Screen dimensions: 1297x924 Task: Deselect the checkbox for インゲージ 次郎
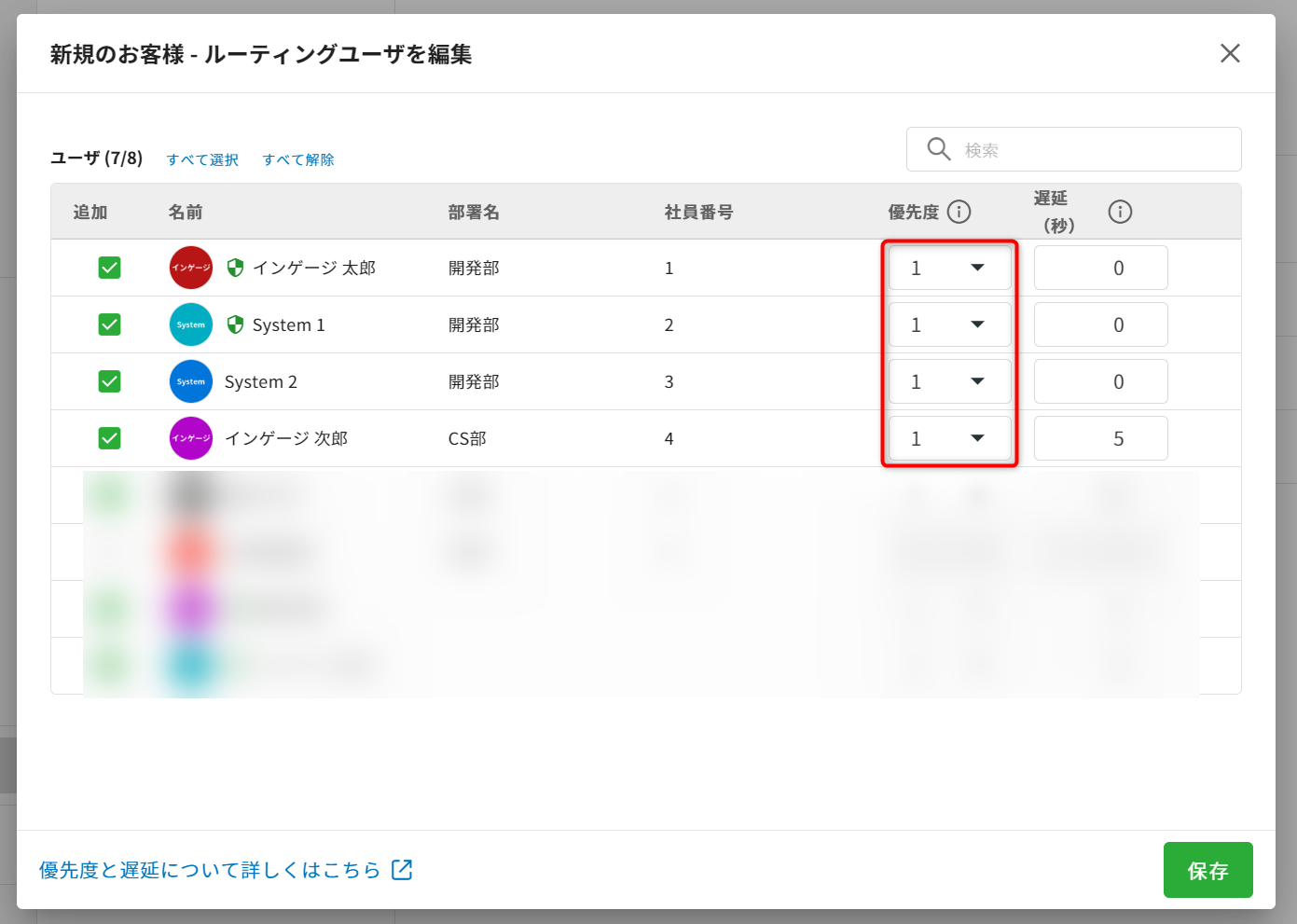point(110,438)
